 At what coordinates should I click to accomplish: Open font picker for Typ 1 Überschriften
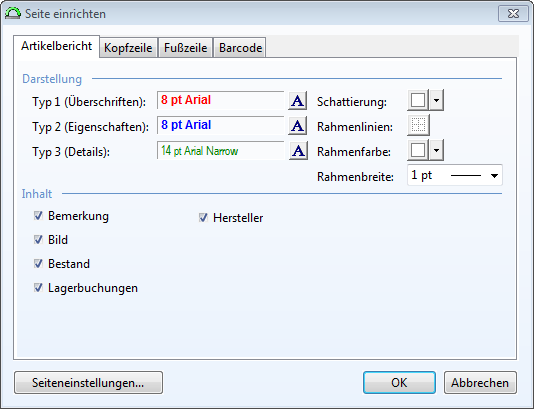tap(297, 101)
